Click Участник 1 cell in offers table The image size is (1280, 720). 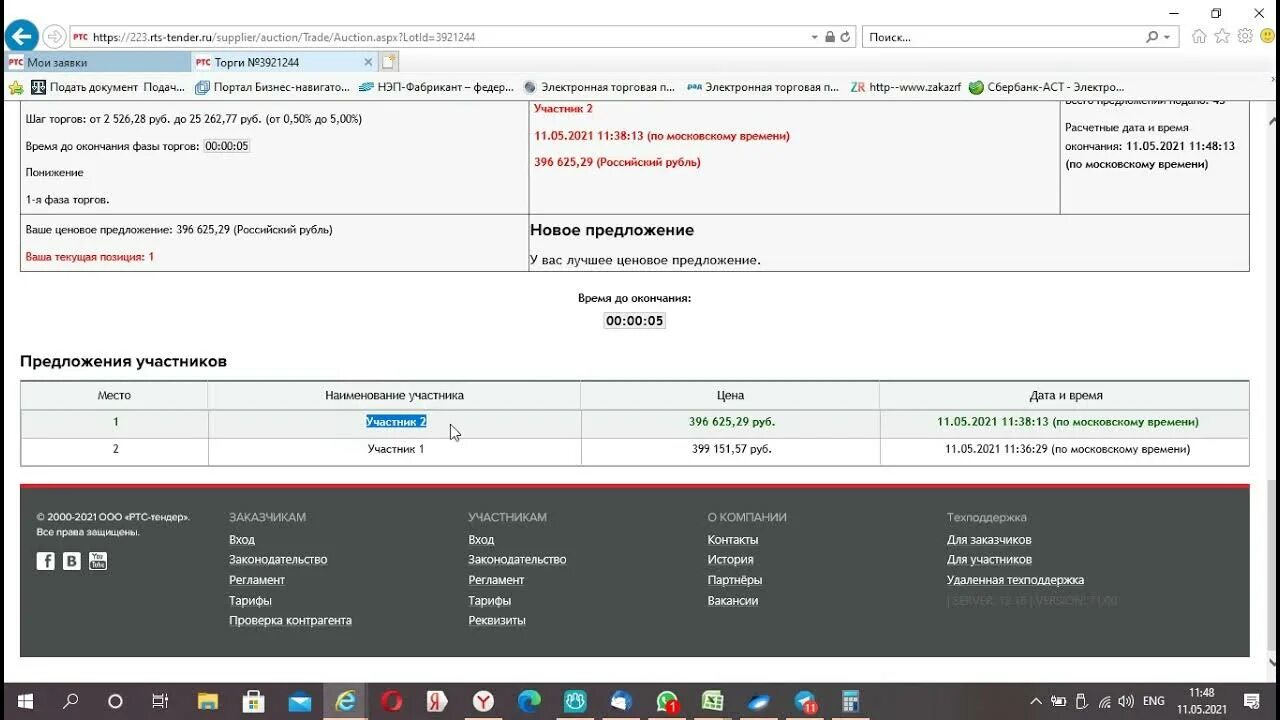coord(396,449)
